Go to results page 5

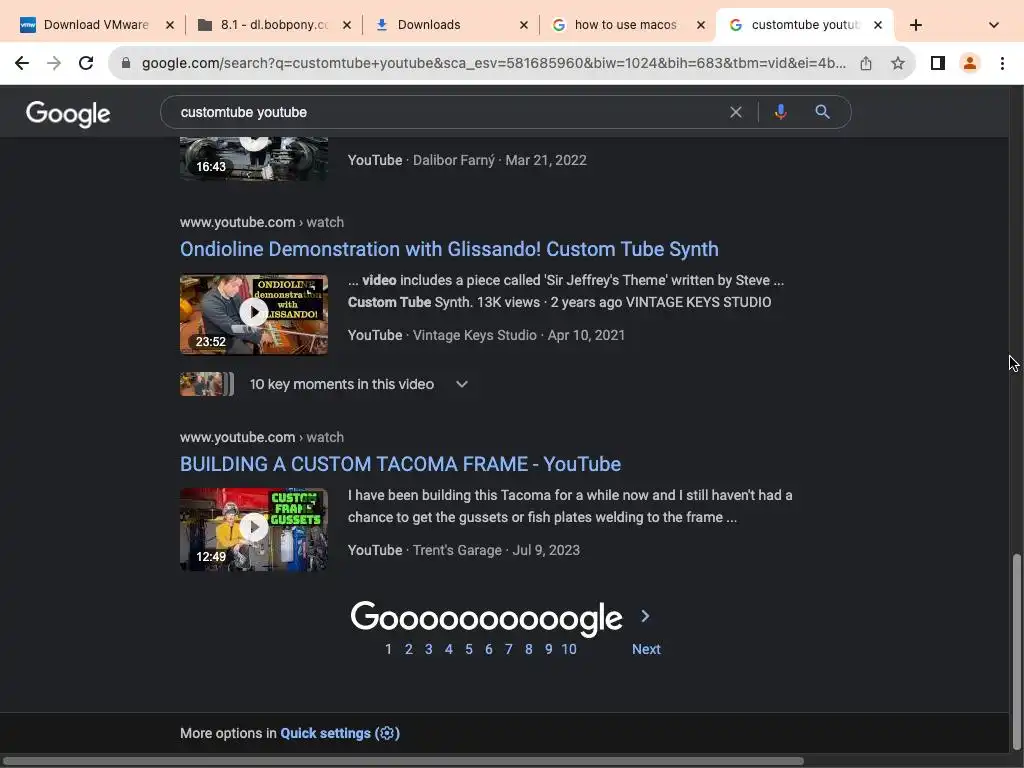pos(469,649)
